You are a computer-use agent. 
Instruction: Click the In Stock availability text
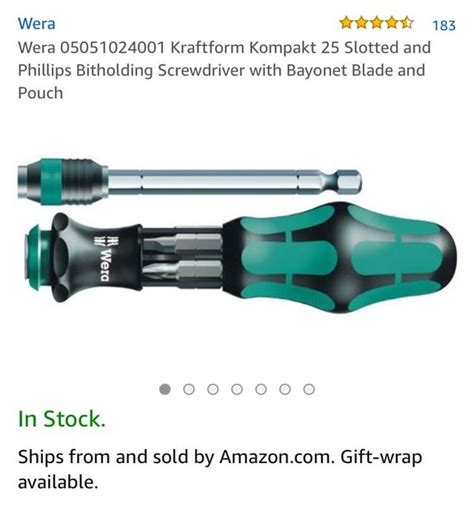pos(62,419)
